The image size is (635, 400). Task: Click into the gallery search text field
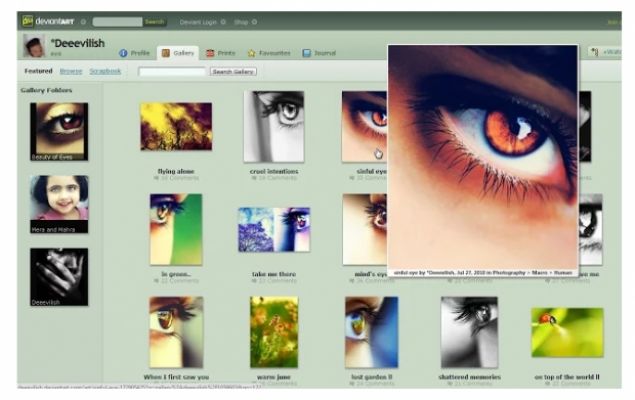pyautogui.click(x=172, y=71)
